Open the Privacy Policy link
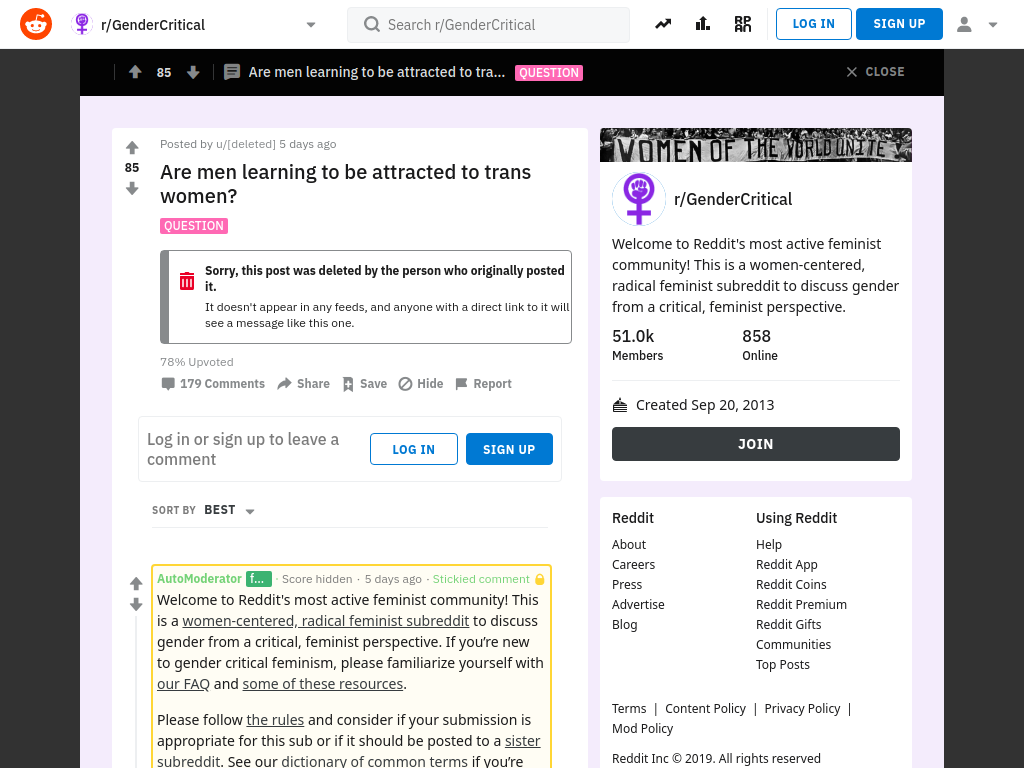This screenshot has width=1024, height=768. [x=802, y=709]
